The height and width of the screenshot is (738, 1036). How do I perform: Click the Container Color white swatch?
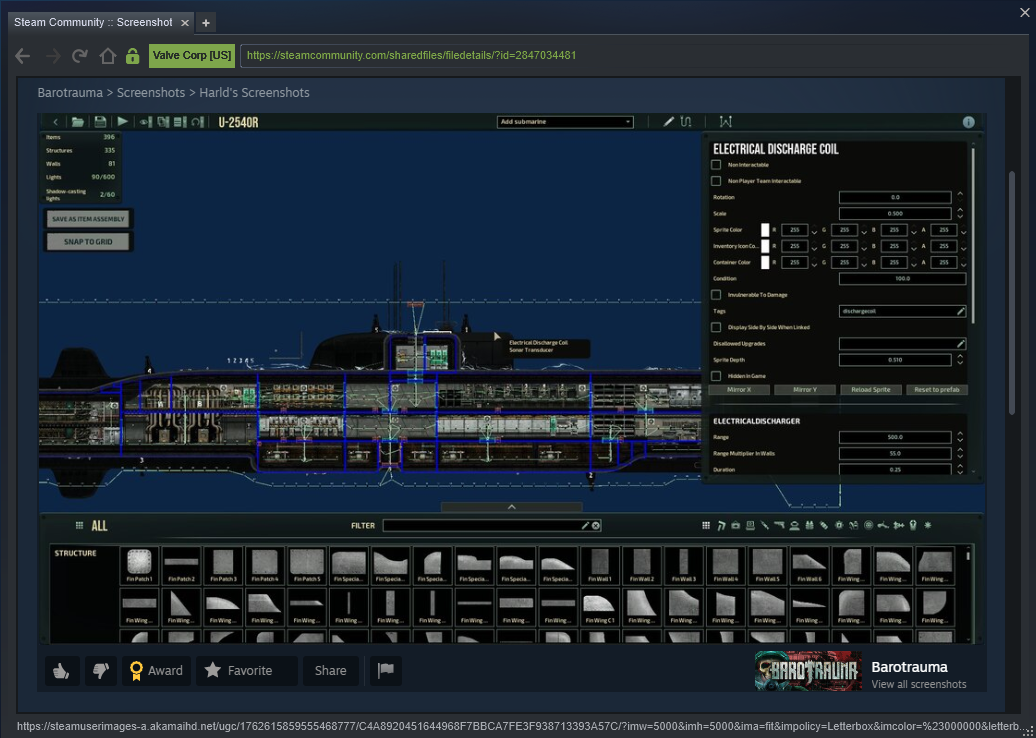pos(765,262)
